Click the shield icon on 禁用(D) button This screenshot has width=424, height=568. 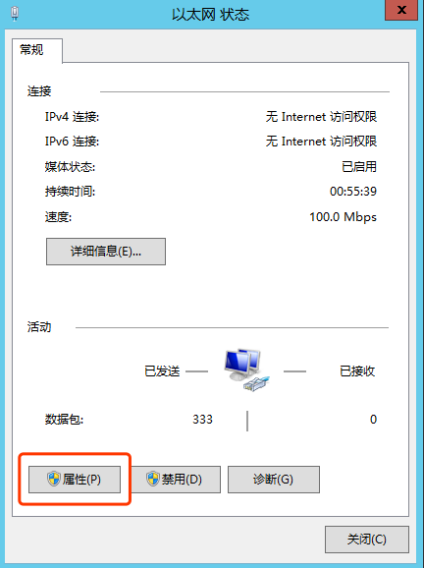pyautogui.click(x=153, y=479)
